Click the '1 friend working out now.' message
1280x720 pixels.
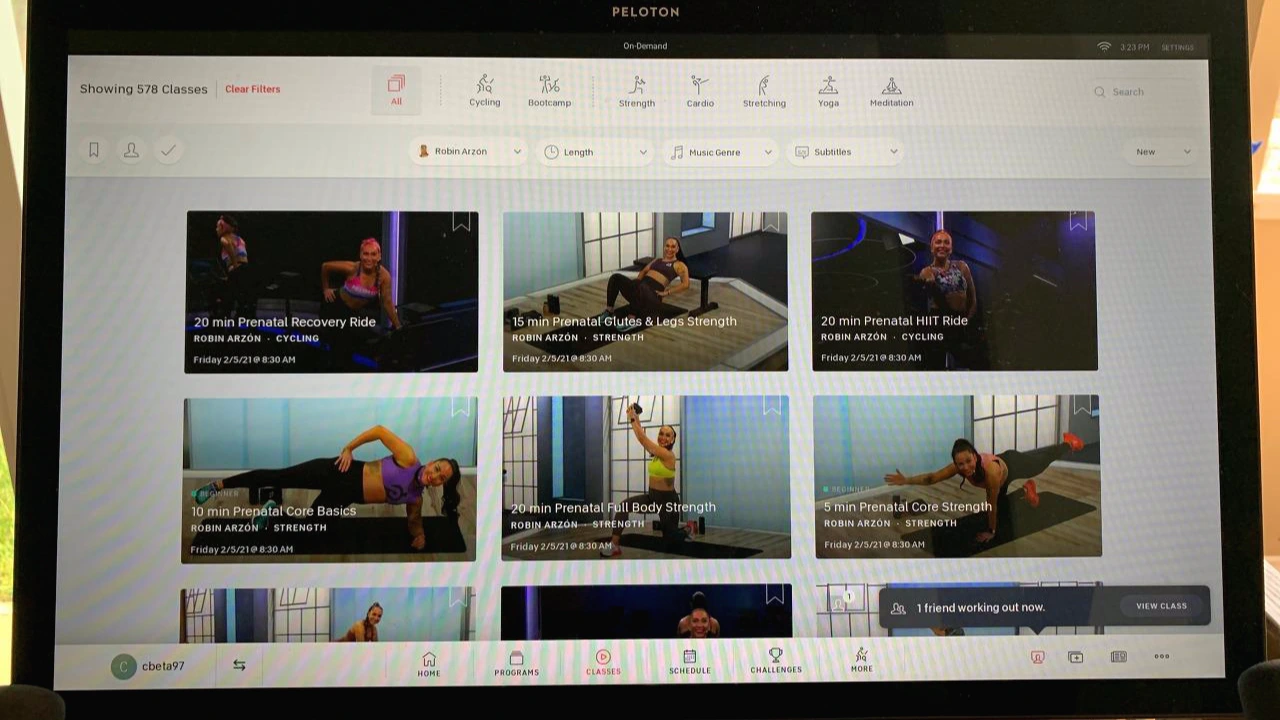tap(980, 608)
